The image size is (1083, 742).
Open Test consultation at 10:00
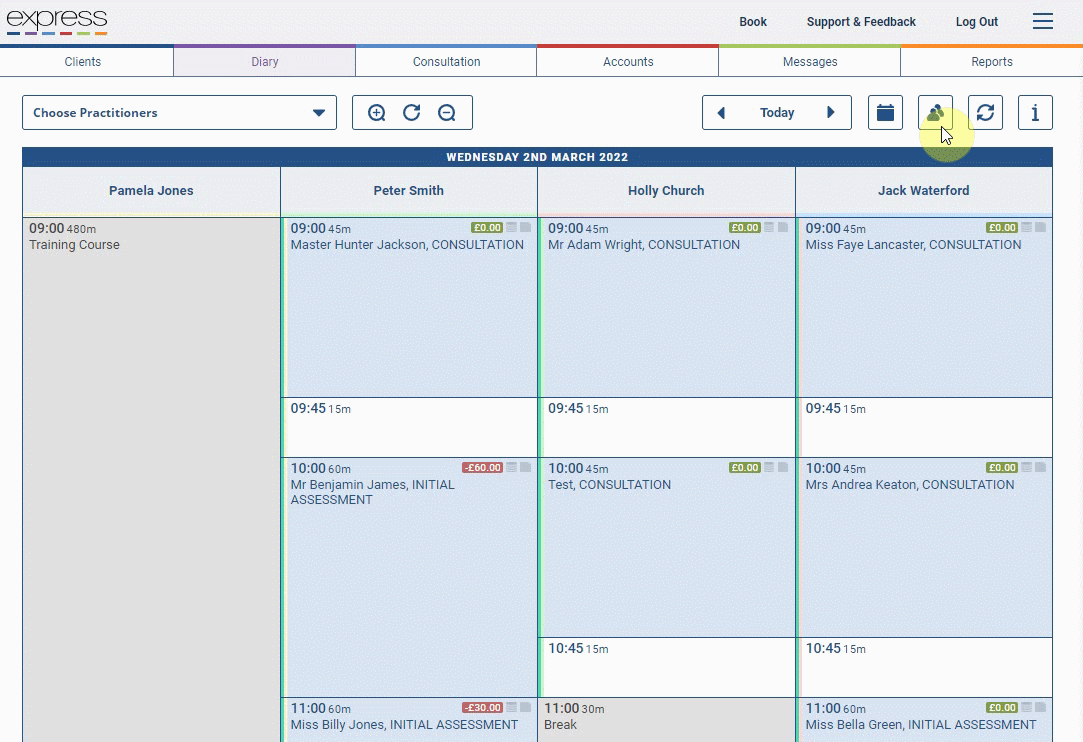667,547
